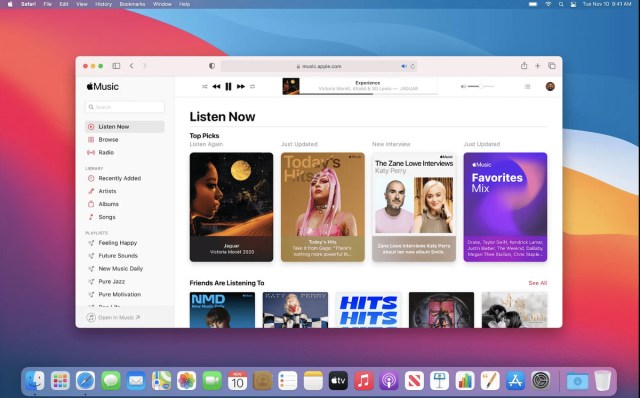Focus the music.apple.com address bar
This screenshot has width=640, height=398.
pos(319,66)
